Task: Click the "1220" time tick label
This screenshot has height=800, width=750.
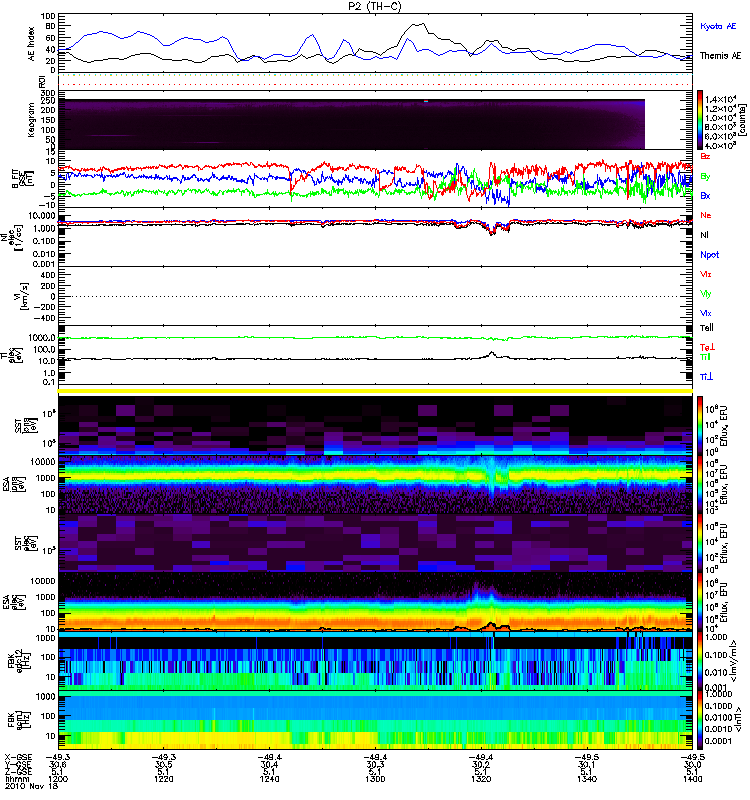Action: point(164,779)
